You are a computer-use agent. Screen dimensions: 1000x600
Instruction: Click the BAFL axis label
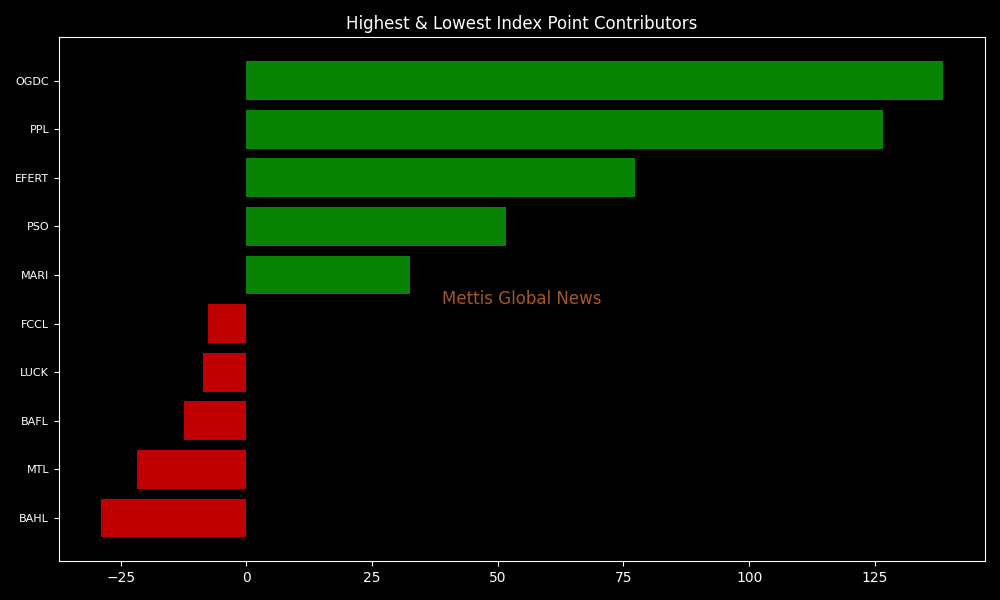tap(34, 421)
